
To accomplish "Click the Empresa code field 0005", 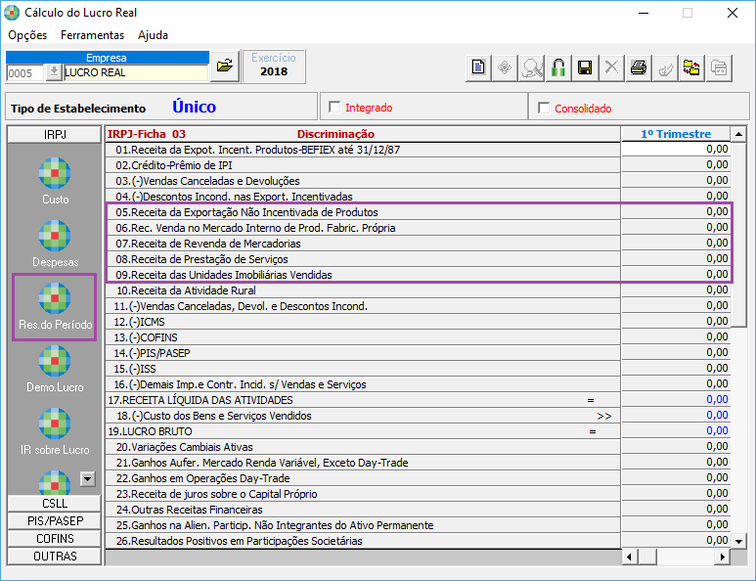I will tap(25, 73).
